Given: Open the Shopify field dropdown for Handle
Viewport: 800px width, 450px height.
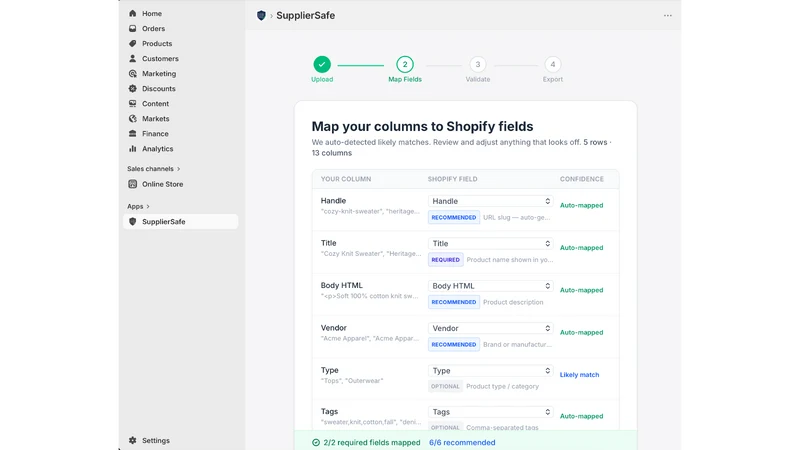Looking at the screenshot, I should pos(490,201).
